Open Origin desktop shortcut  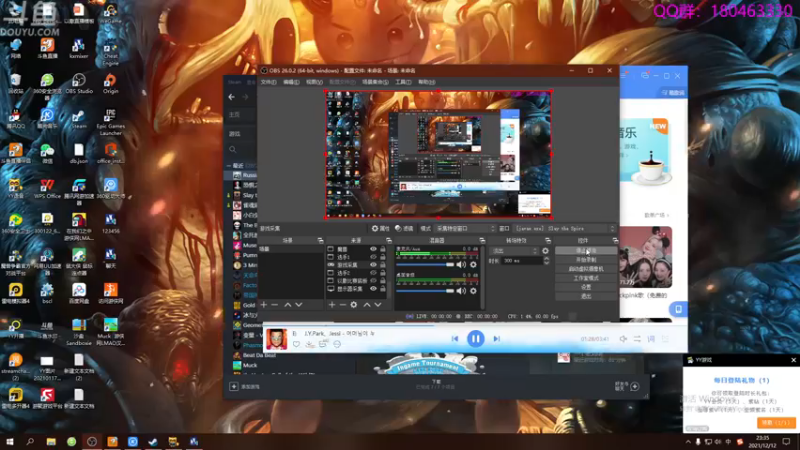click(110, 84)
